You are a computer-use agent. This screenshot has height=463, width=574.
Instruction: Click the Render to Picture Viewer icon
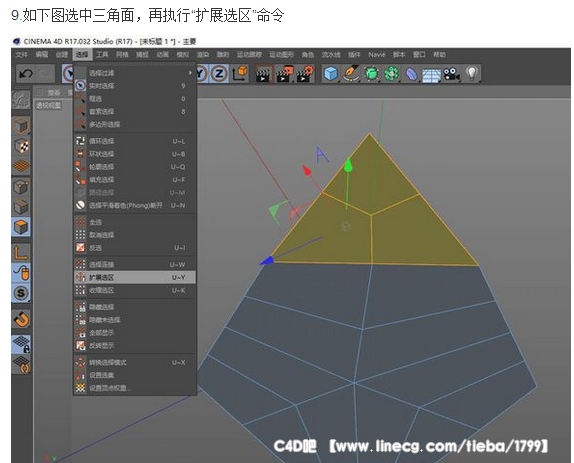[284, 74]
